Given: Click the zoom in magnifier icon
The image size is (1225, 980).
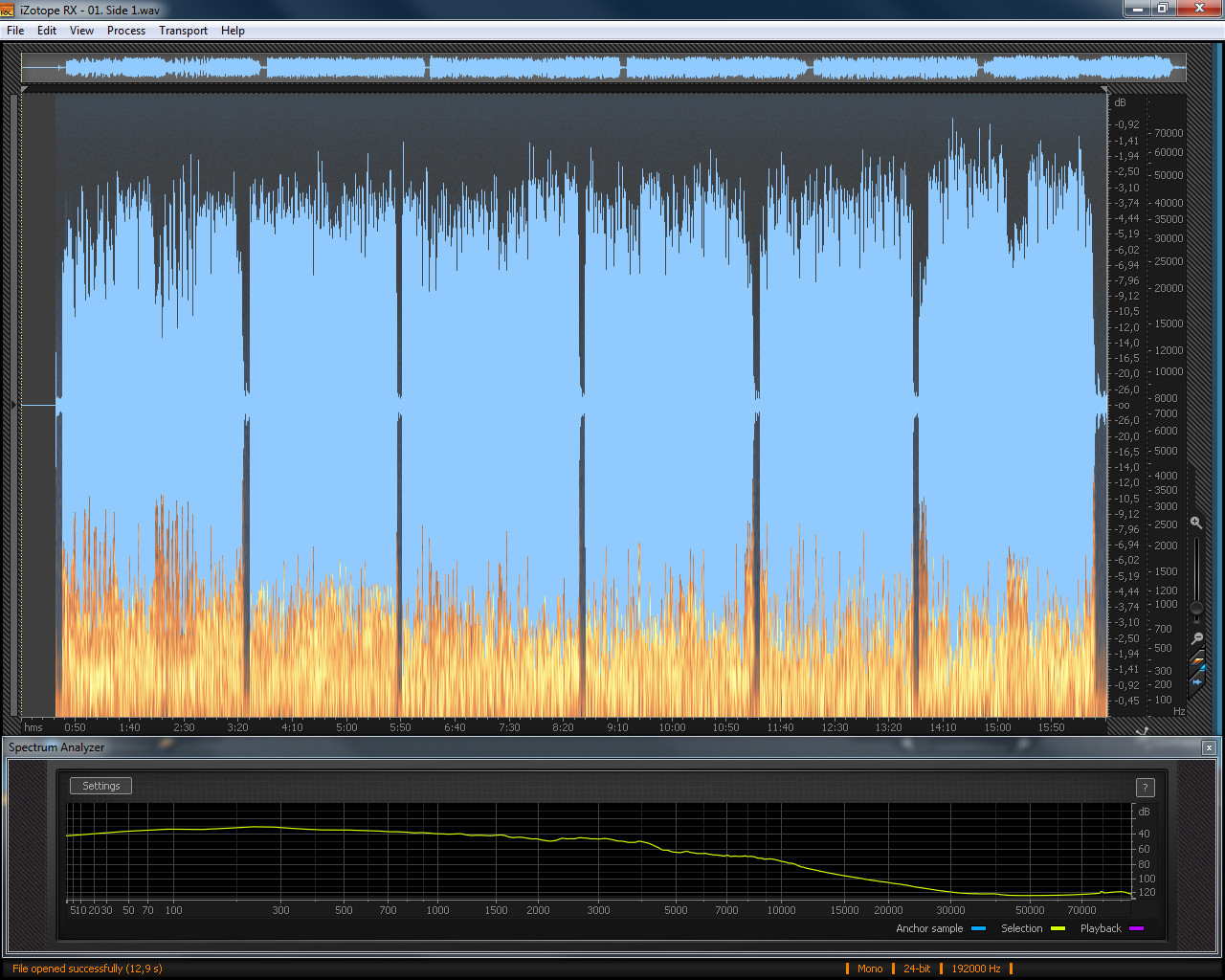Looking at the screenshot, I should click(x=1196, y=523).
